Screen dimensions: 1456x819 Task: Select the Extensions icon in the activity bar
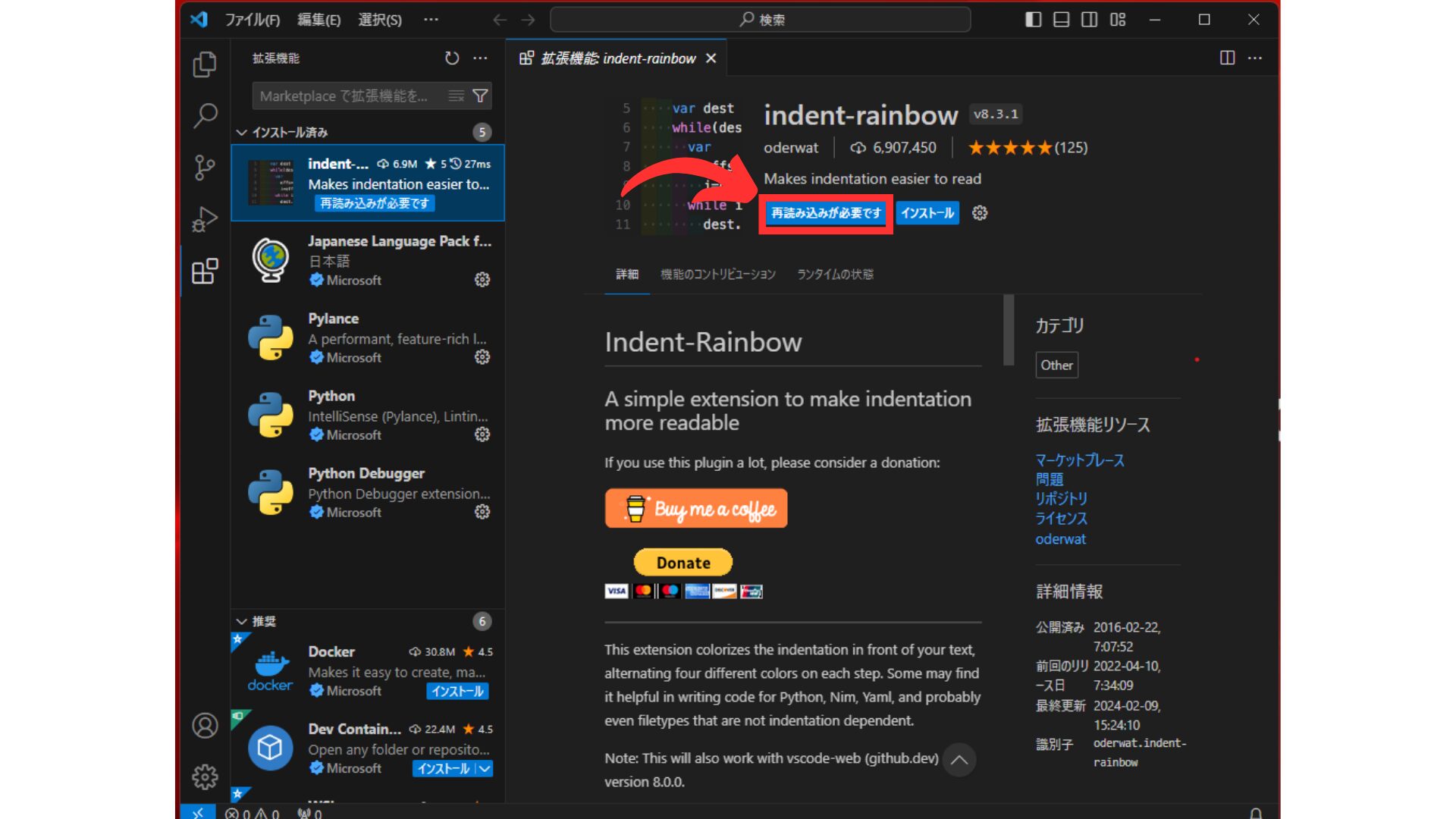[204, 271]
